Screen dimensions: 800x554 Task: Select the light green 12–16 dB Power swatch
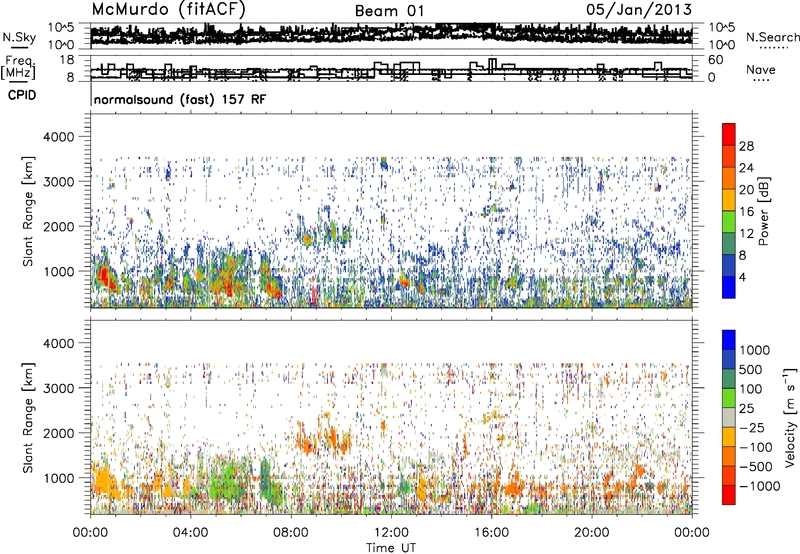click(729, 222)
